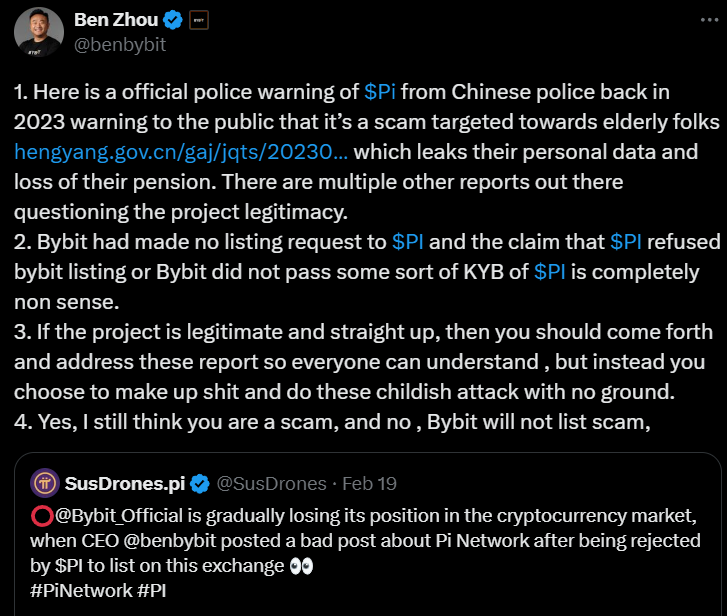Click the Feb 19 timestamp on the quoted post
The height and width of the screenshot is (616, 727).
click(x=369, y=484)
